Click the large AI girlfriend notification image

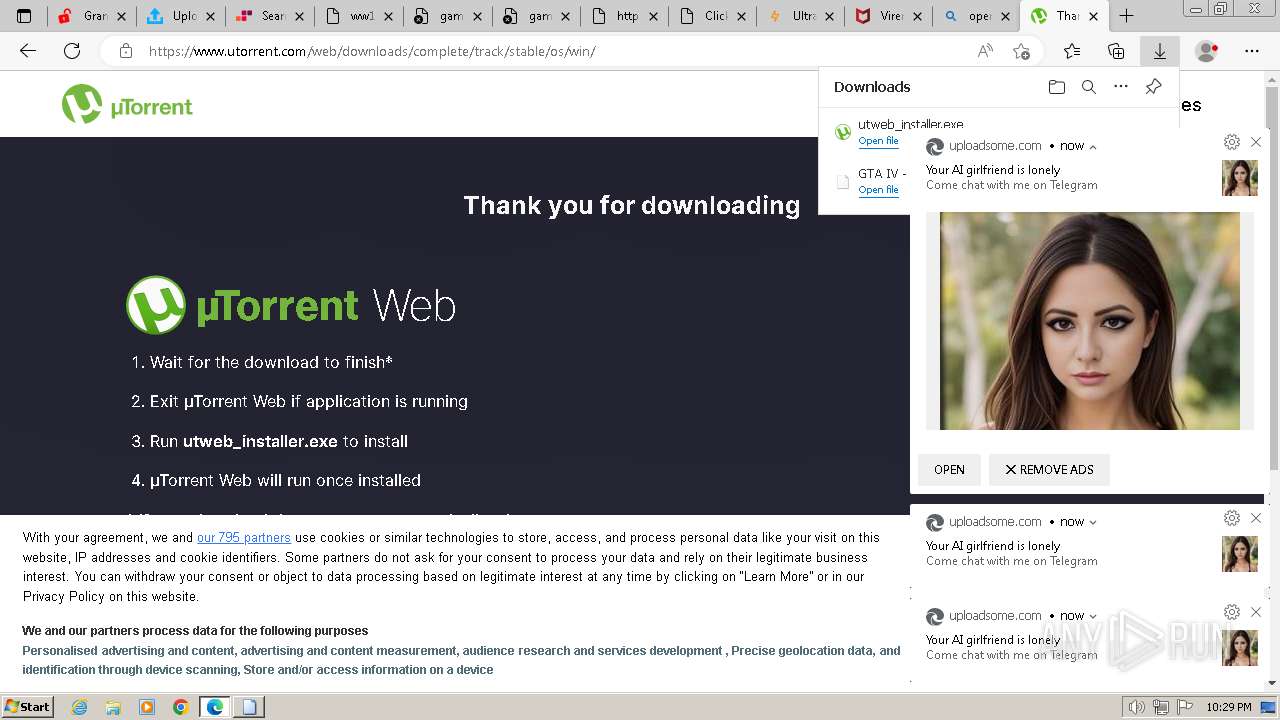pos(1090,321)
